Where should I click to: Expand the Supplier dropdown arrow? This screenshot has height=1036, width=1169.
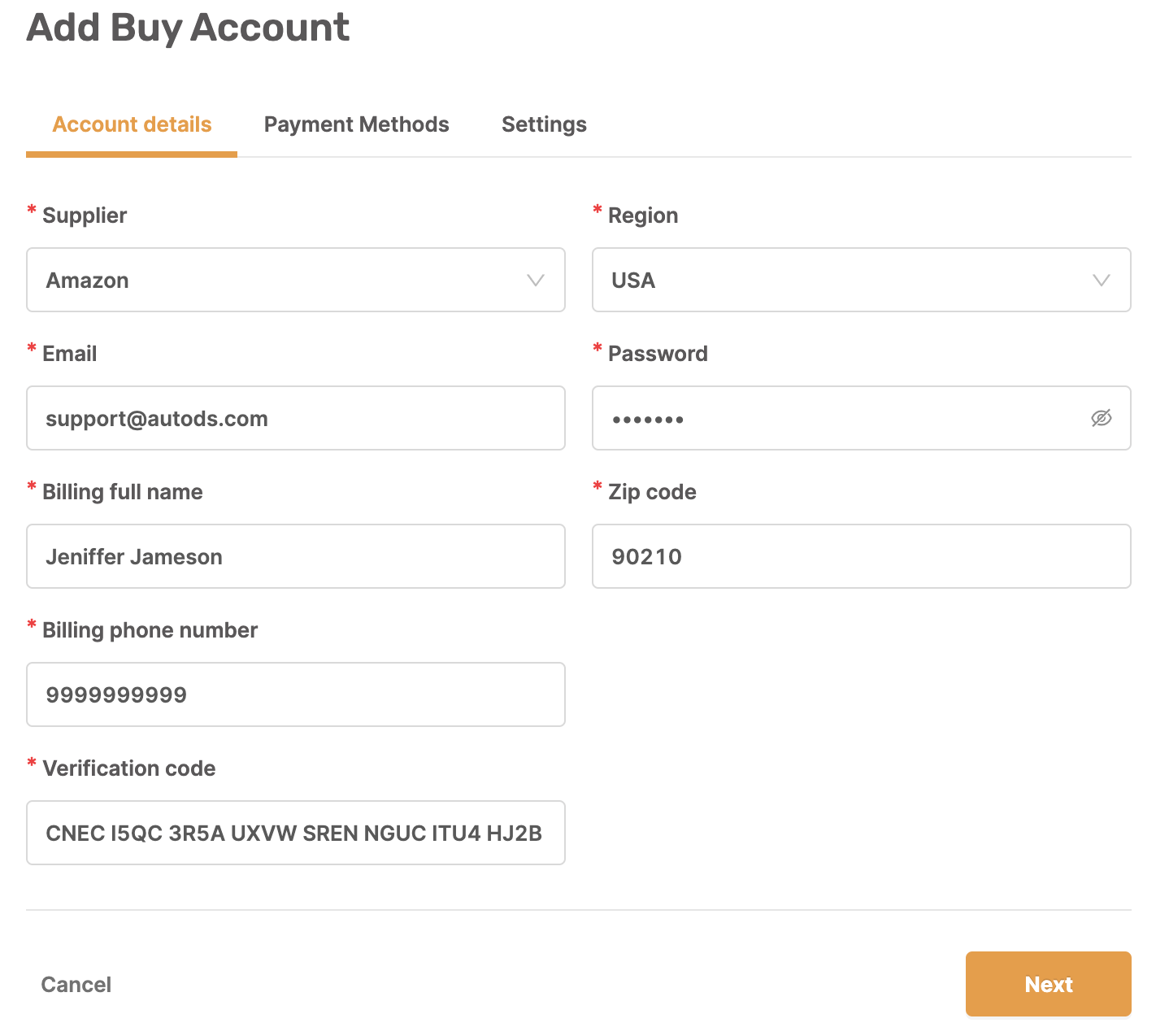click(x=535, y=281)
